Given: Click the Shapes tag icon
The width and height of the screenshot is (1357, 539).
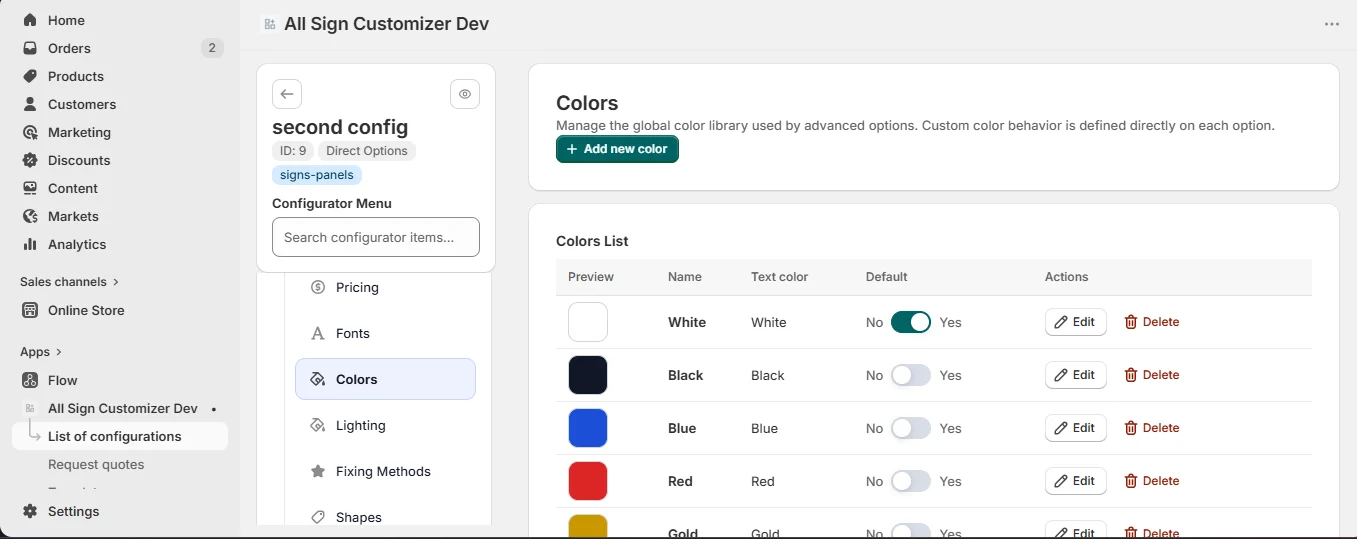Looking at the screenshot, I should [x=318, y=517].
